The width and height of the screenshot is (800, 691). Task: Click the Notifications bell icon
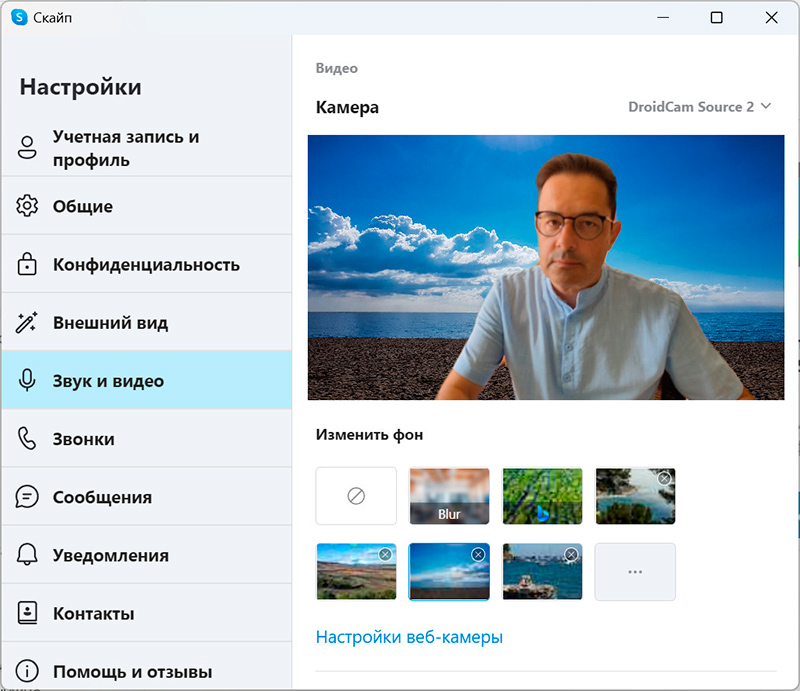27,555
